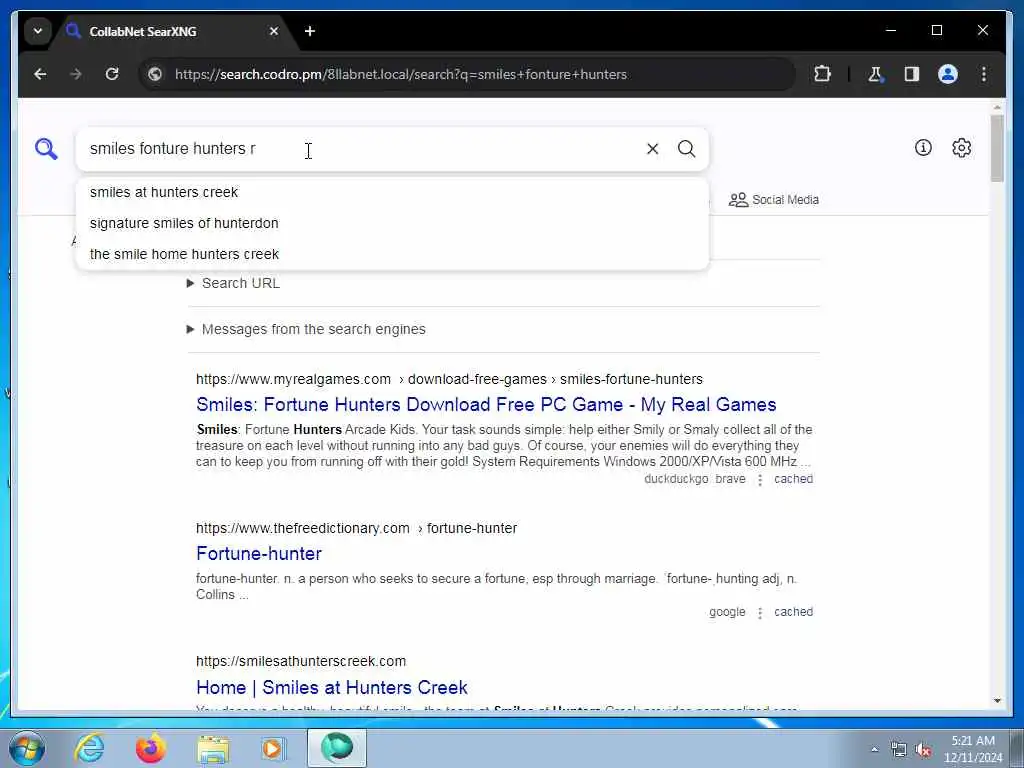
Task: Submit search with the magnifier button
Action: coord(686,149)
